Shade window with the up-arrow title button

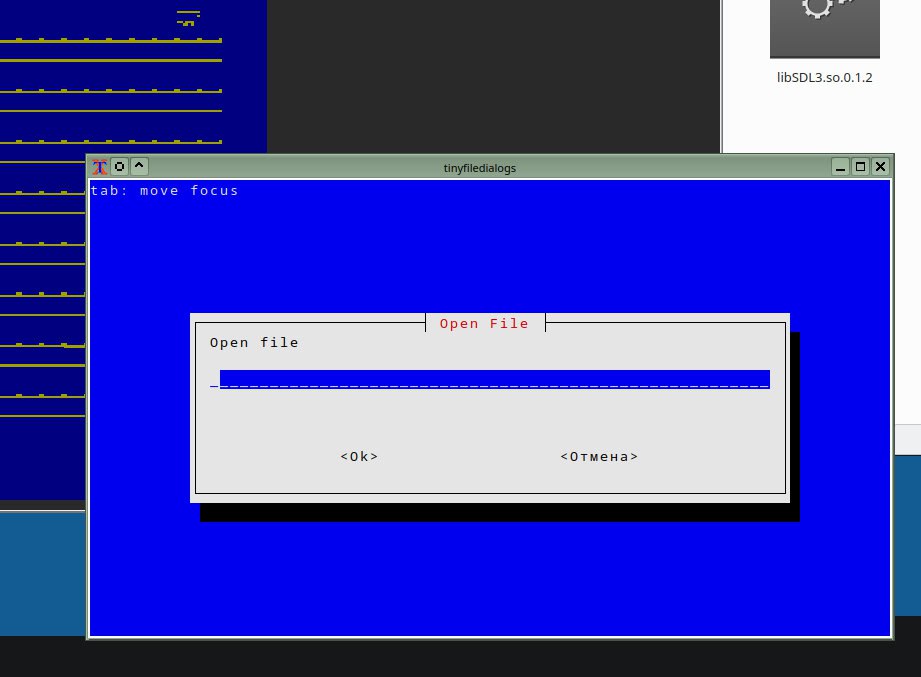click(140, 167)
